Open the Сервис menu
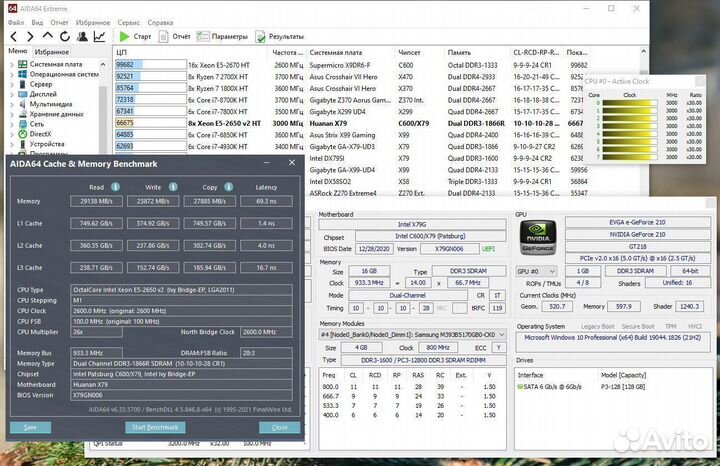This screenshot has height=466, width=720. tap(129, 22)
